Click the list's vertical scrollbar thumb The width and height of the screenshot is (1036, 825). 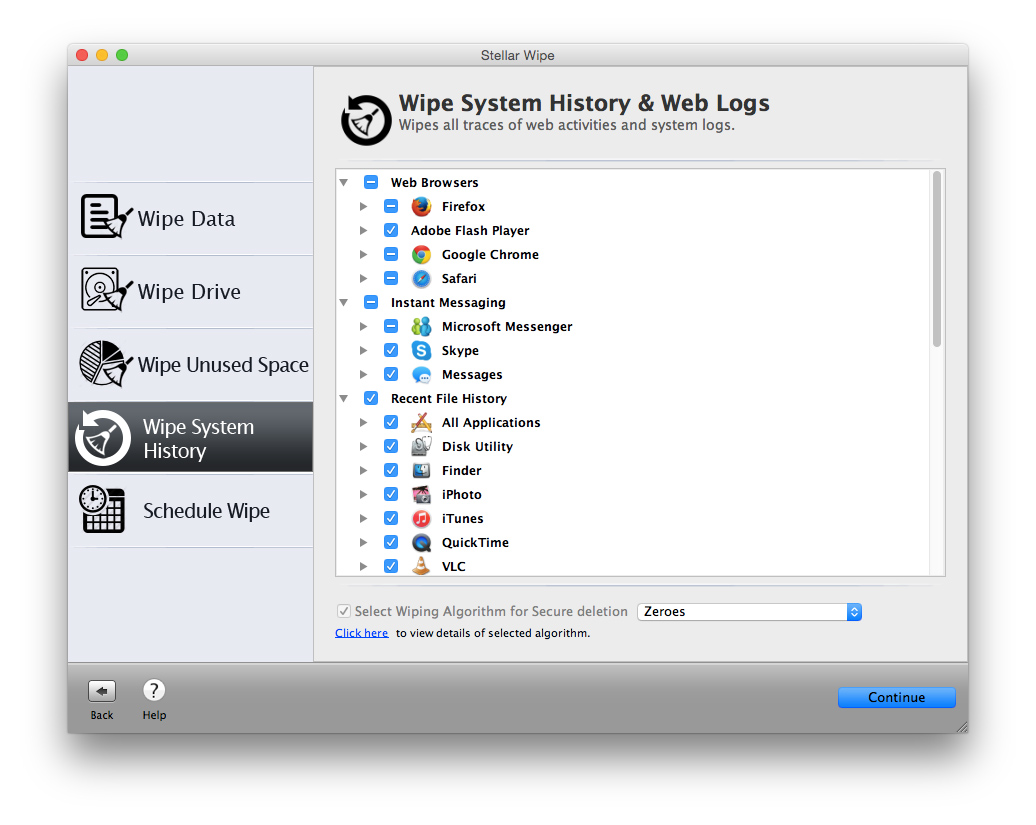pyautogui.click(x=936, y=259)
